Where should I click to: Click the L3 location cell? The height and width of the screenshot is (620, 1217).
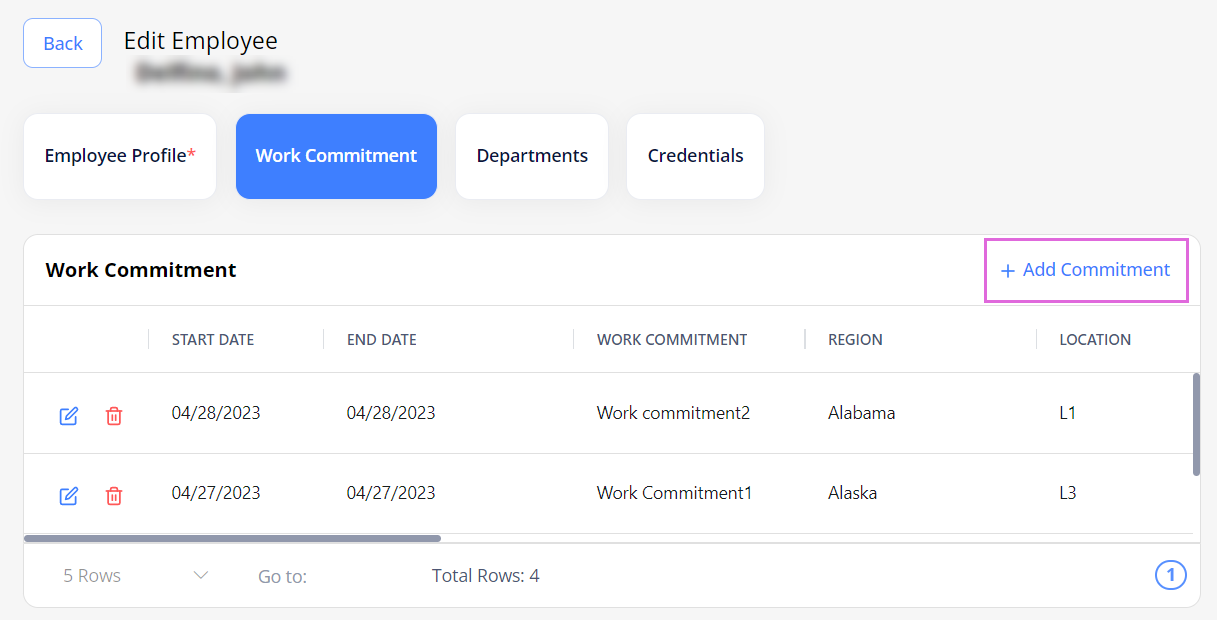click(x=1068, y=493)
